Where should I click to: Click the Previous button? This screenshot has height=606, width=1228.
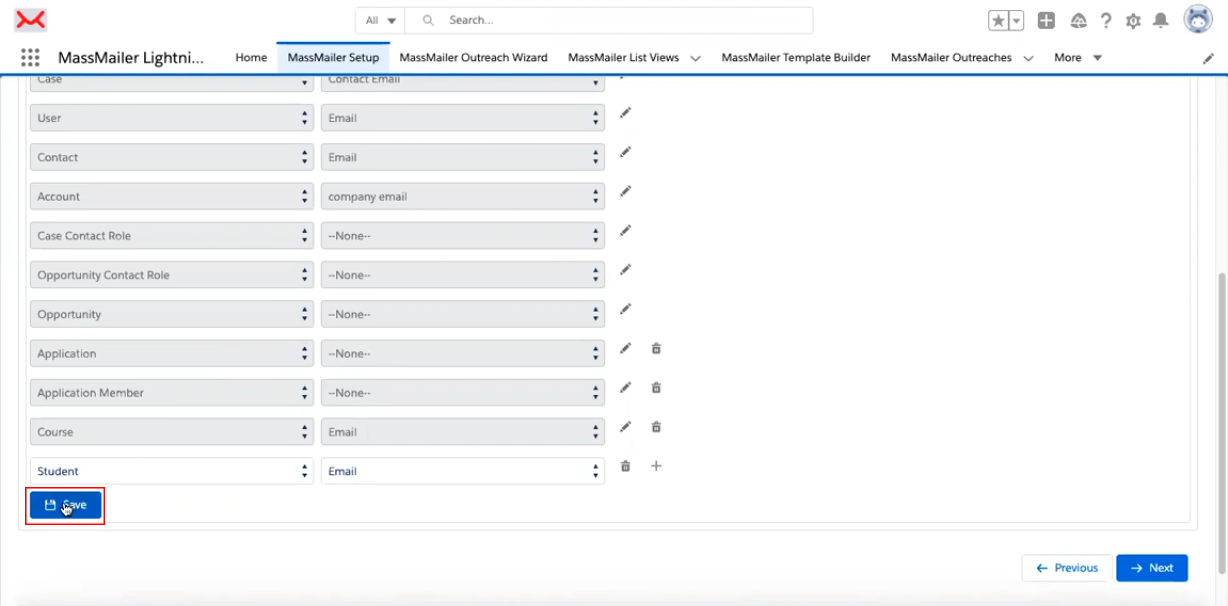[x=1066, y=568]
